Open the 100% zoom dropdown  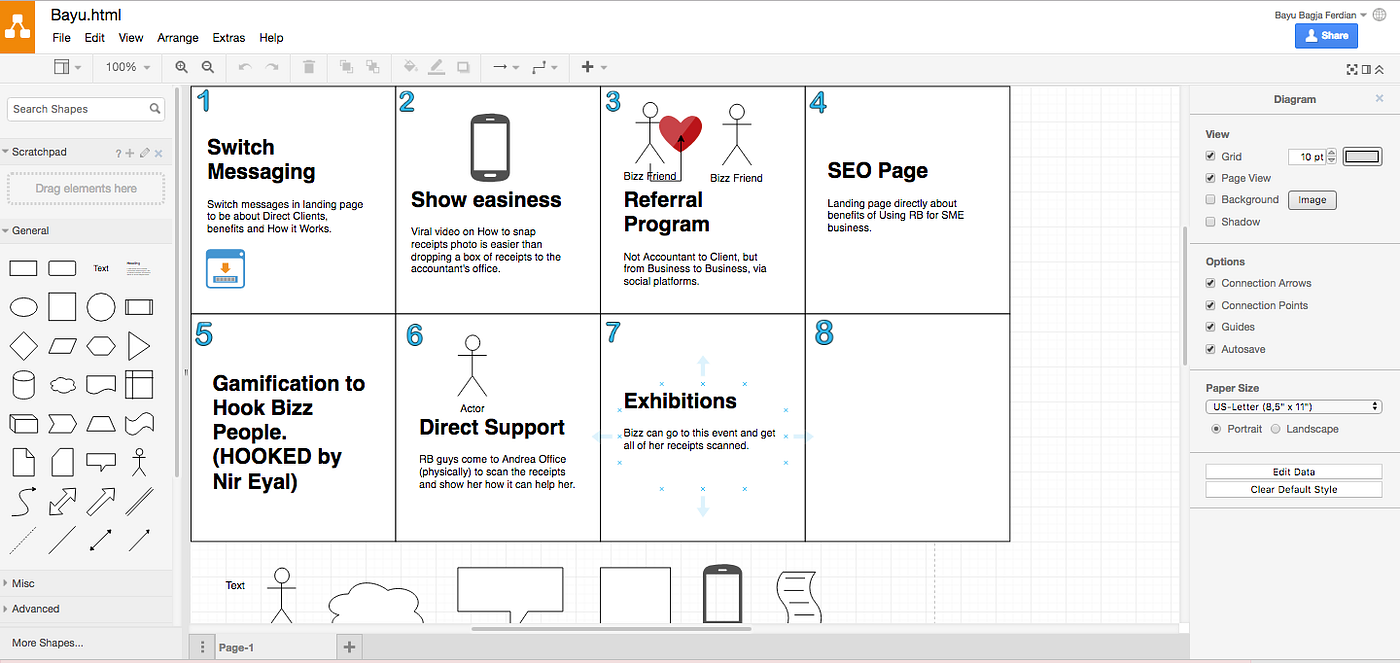click(x=127, y=67)
